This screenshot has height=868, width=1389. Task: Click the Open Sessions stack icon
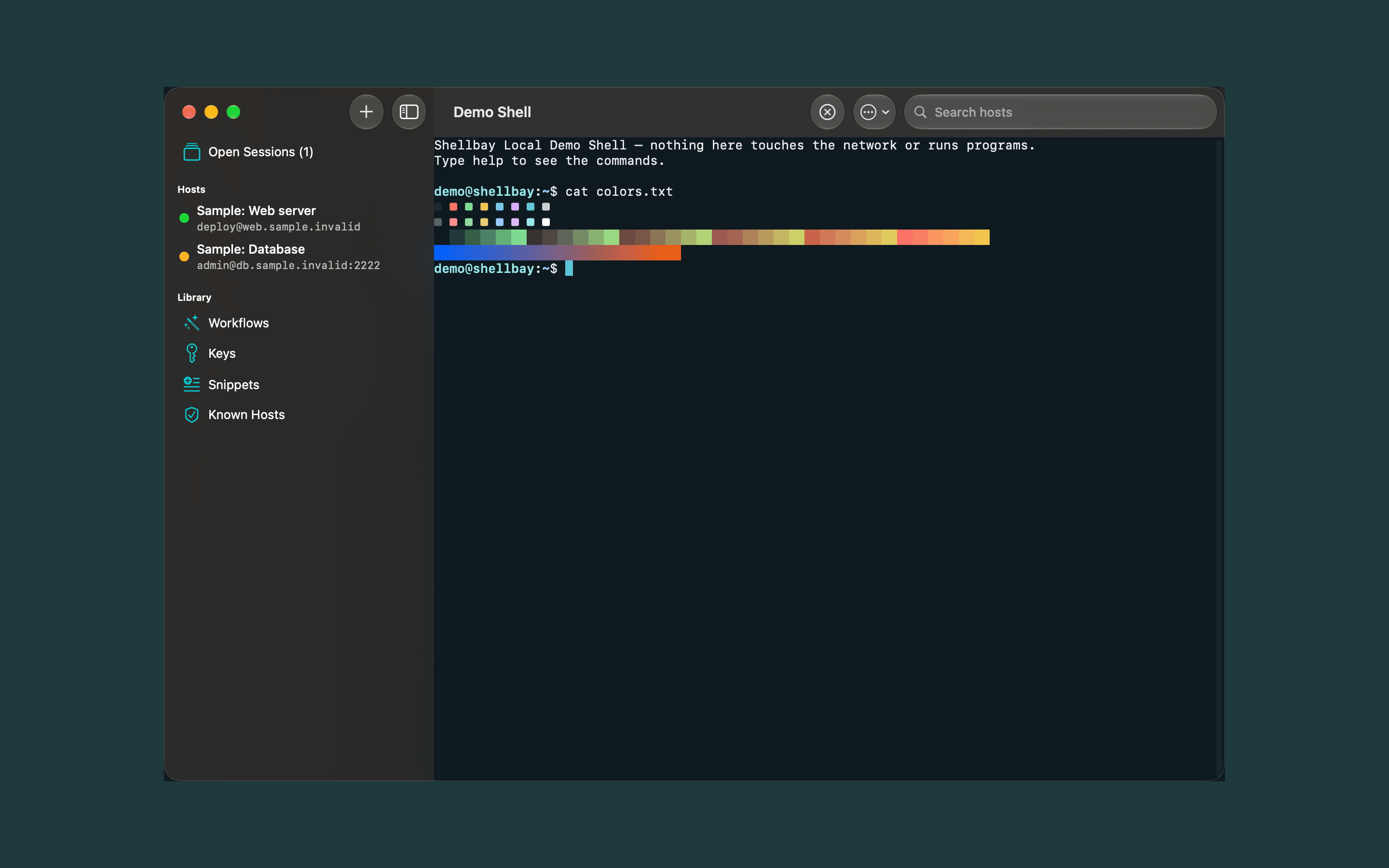click(191, 152)
